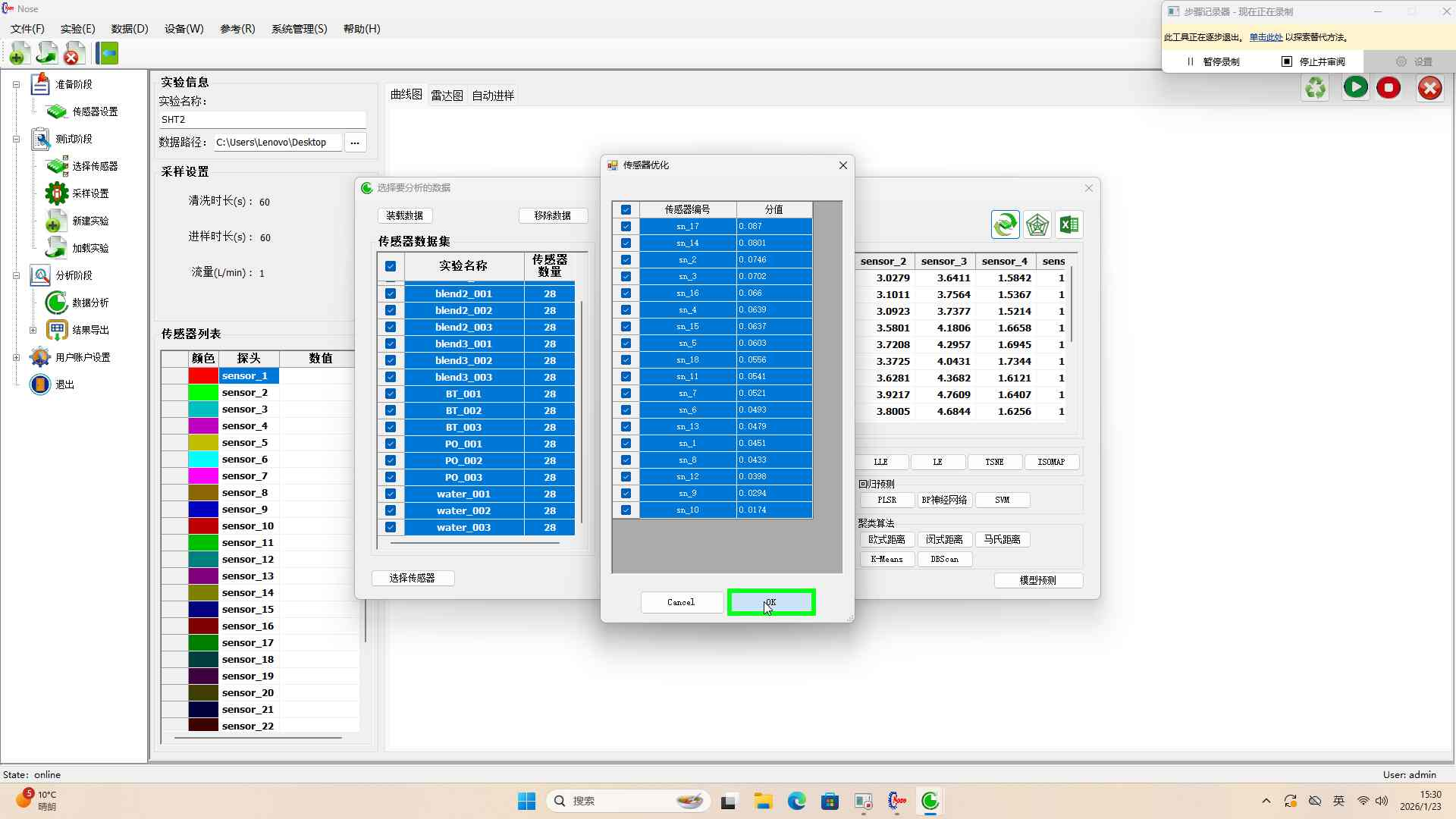The height and width of the screenshot is (819, 1456).
Task: Click the Cancel button in 传感器优化 dialog
Action: [x=680, y=602]
